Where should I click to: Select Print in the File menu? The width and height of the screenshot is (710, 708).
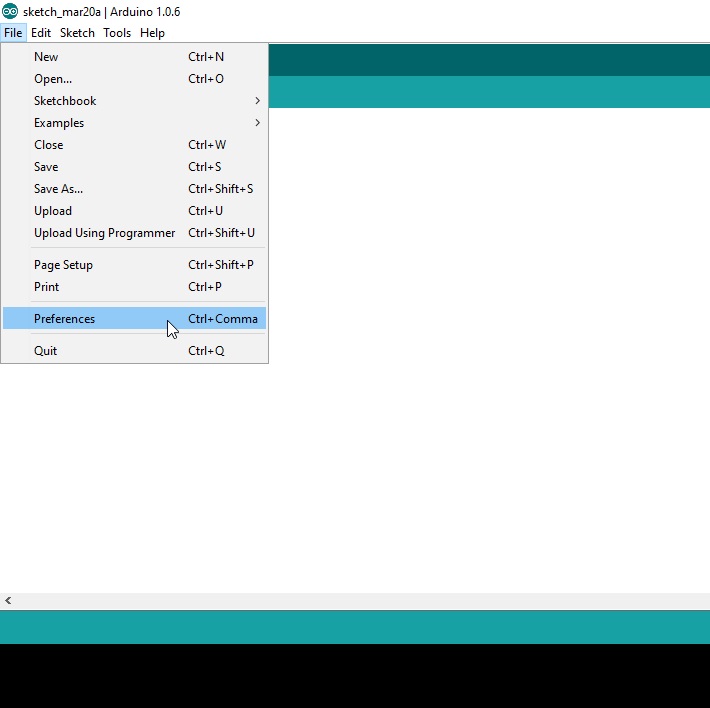134,287
